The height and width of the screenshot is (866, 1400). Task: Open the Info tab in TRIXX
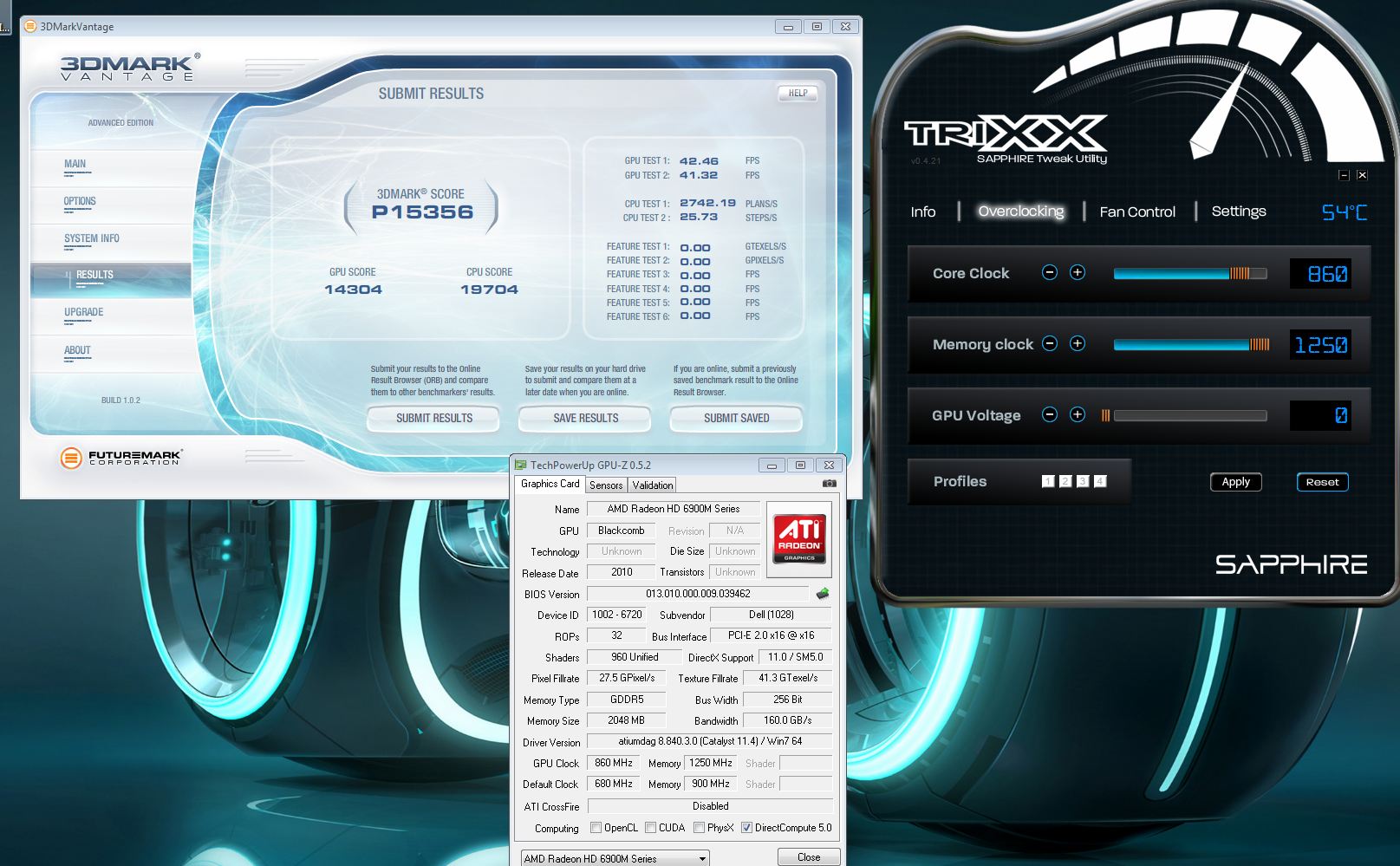point(923,212)
